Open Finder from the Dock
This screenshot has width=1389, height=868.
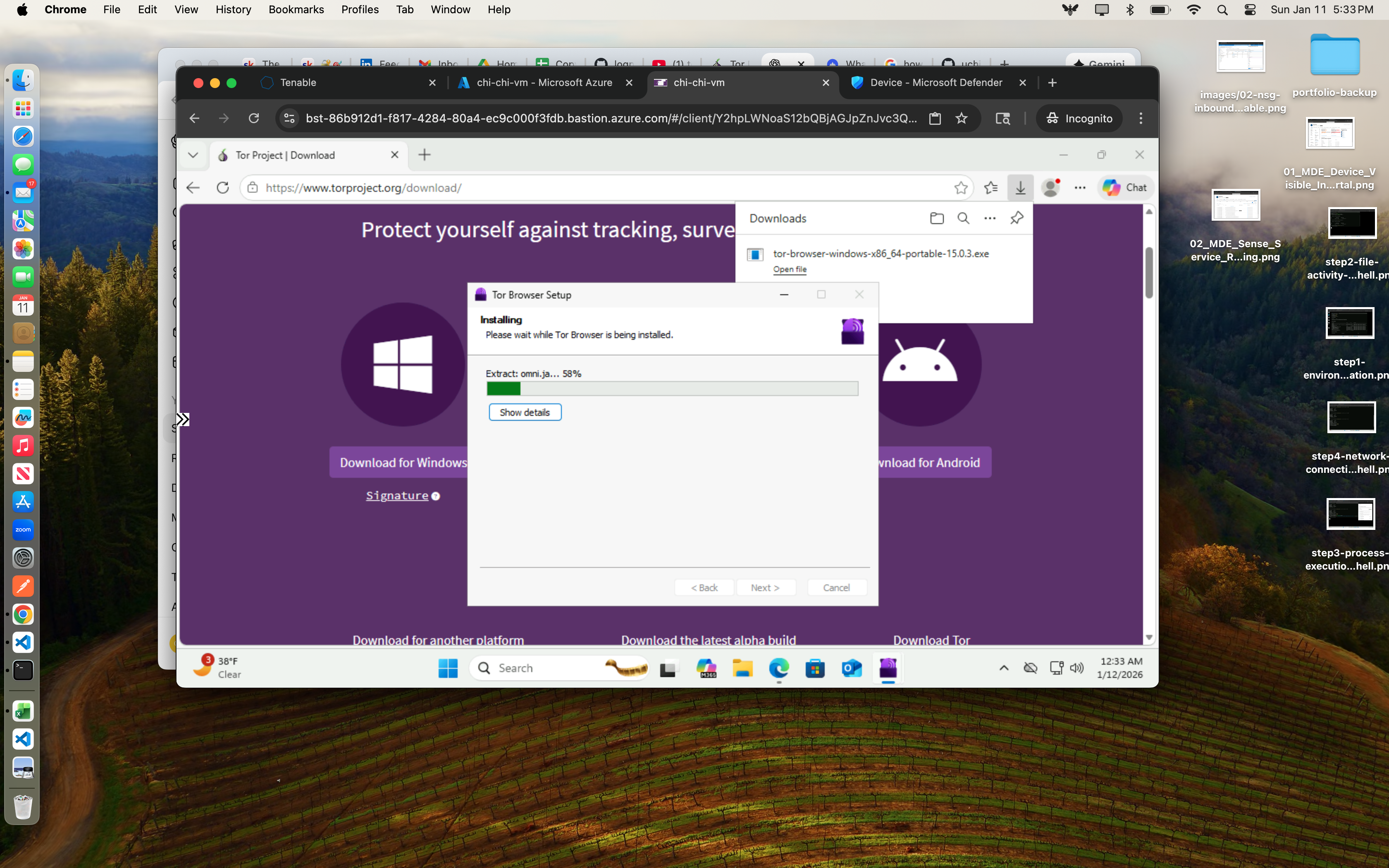[23, 80]
